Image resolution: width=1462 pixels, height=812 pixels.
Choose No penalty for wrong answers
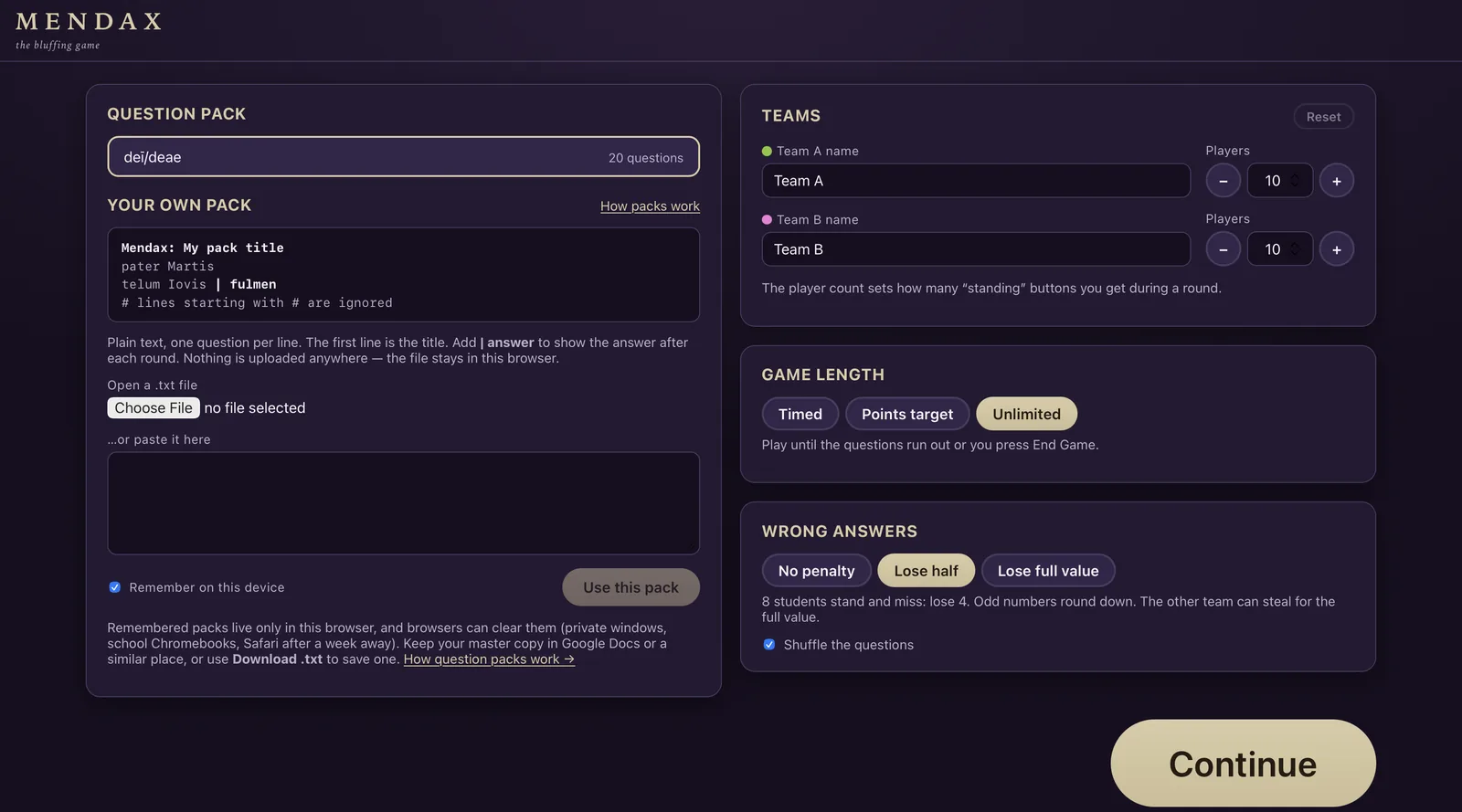(x=817, y=571)
